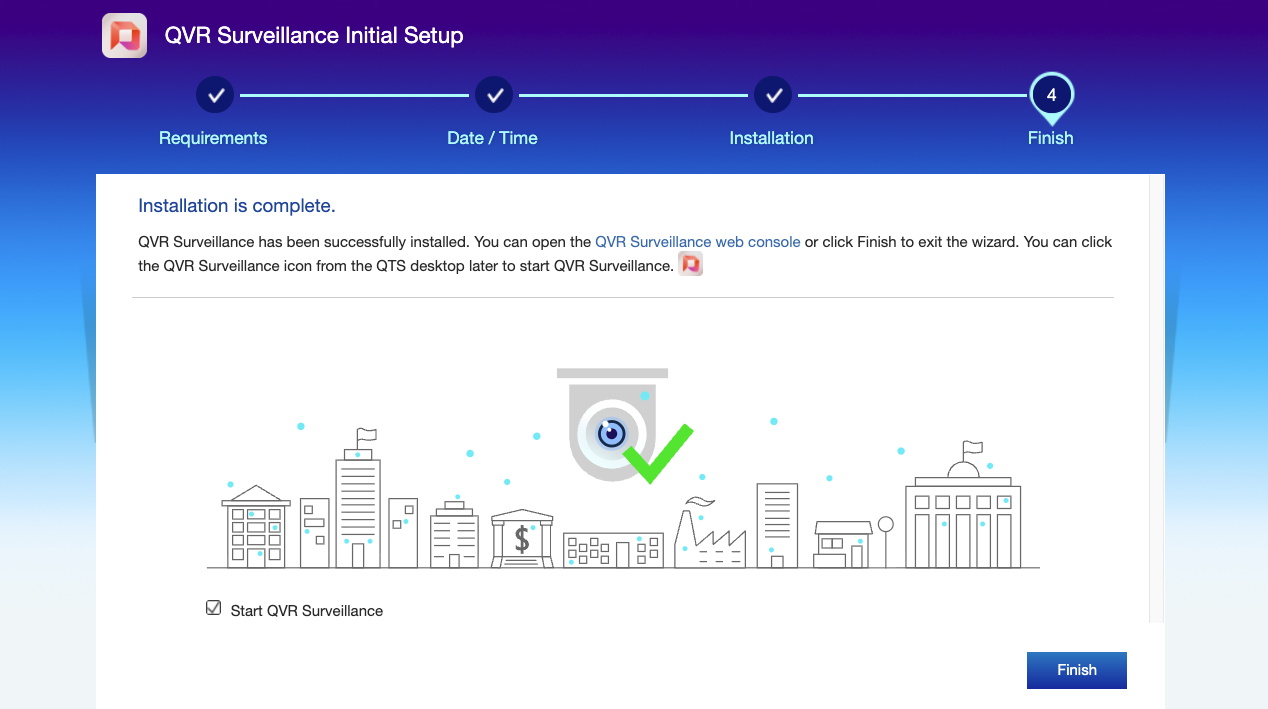Click the 'Installation is complete.' heading

(236, 206)
